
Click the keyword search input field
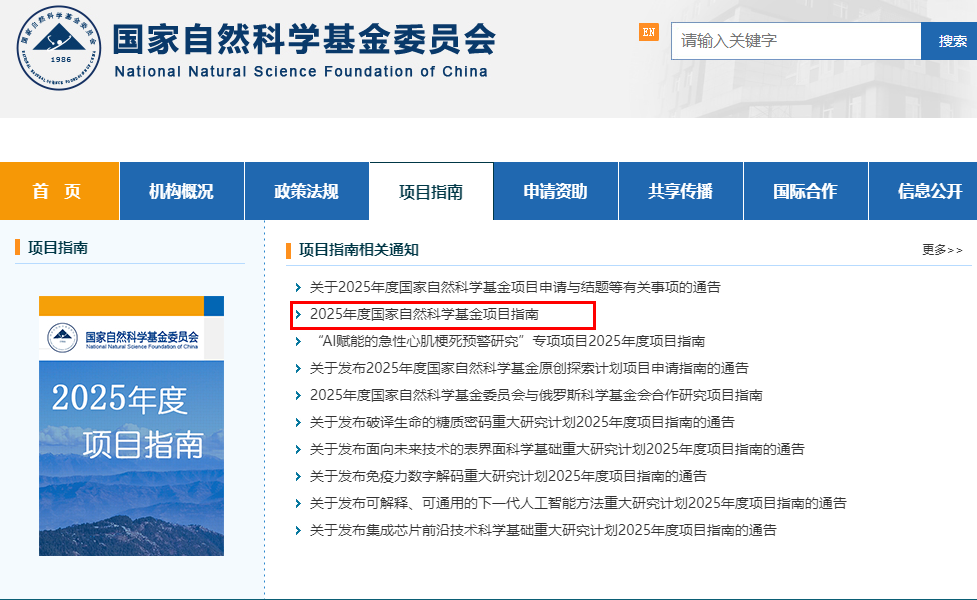pyautogui.click(x=796, y=41)
